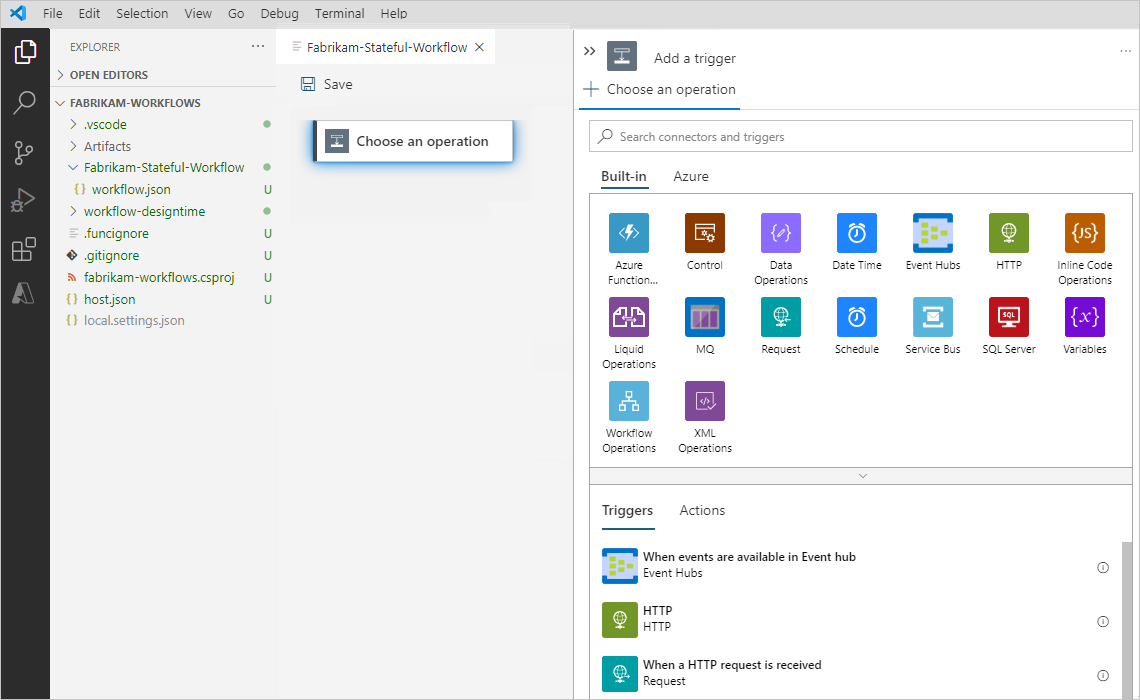Open the Terminal menu
The image size is (1140, 700).
point(340,13)
